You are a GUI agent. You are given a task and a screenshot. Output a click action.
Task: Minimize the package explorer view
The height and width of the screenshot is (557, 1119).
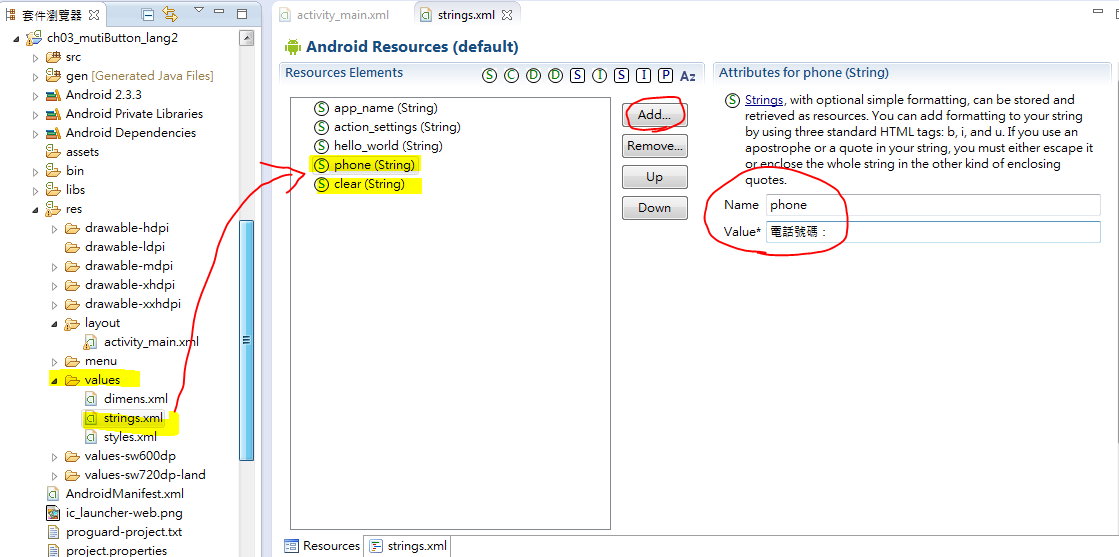tap(219, 12)
